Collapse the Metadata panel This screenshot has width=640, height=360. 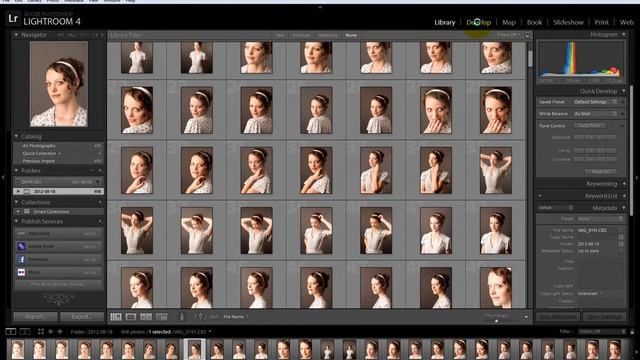click(624, 208)
